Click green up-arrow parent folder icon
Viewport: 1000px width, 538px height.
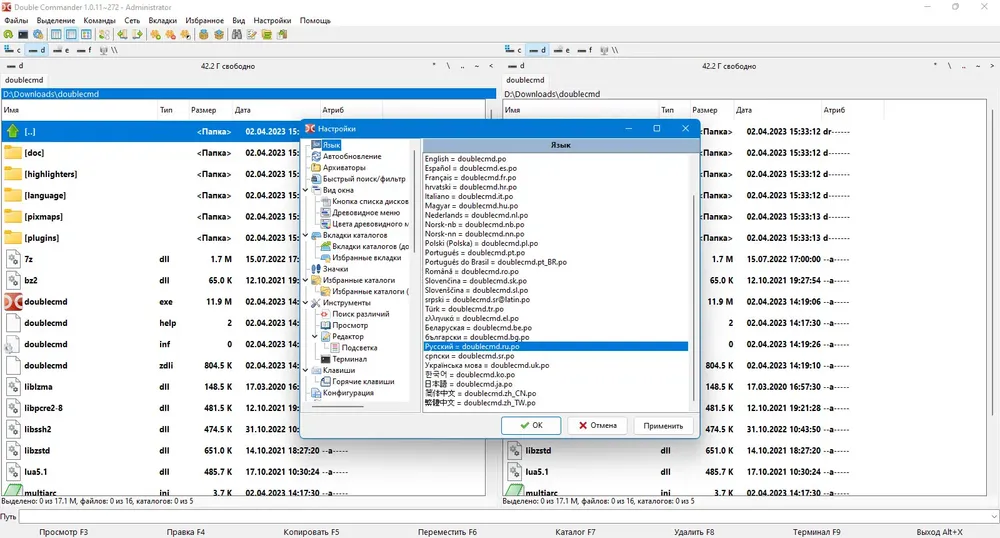[13, 131]
